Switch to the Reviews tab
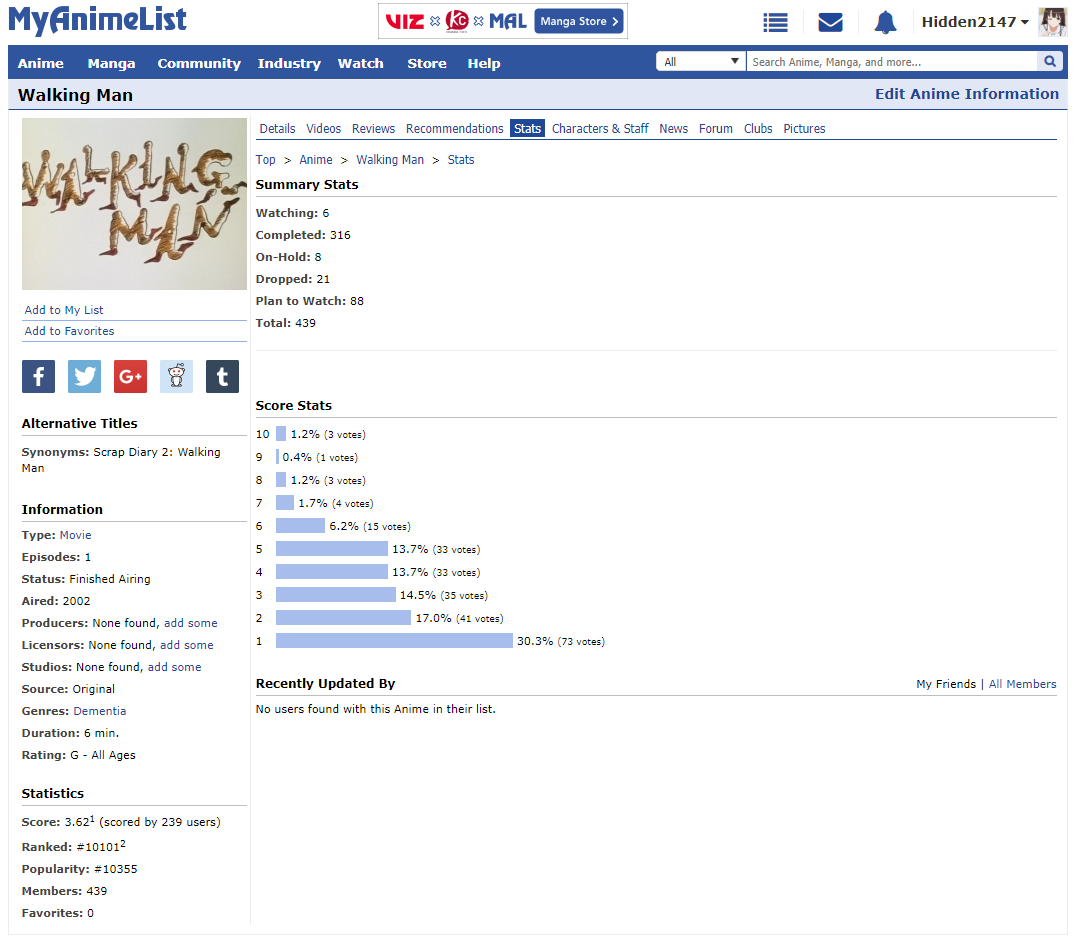 click(373, 128)
